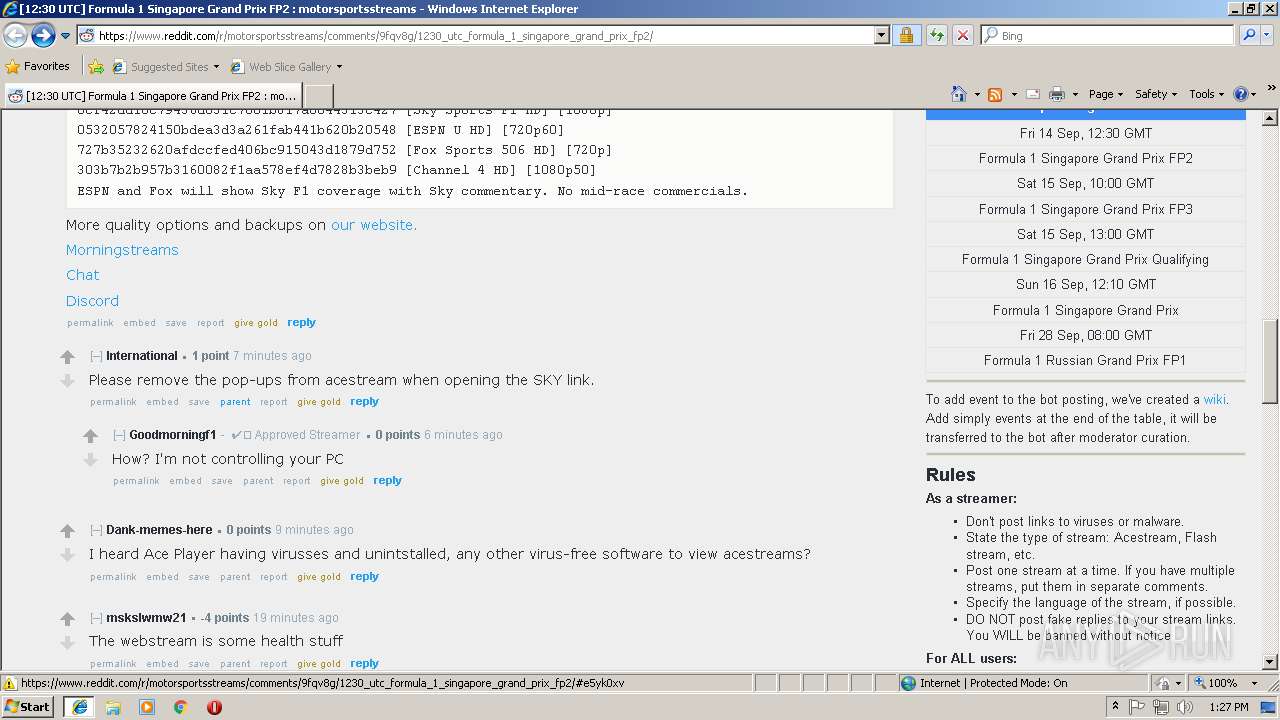Open the Discord link

(92, 301)
